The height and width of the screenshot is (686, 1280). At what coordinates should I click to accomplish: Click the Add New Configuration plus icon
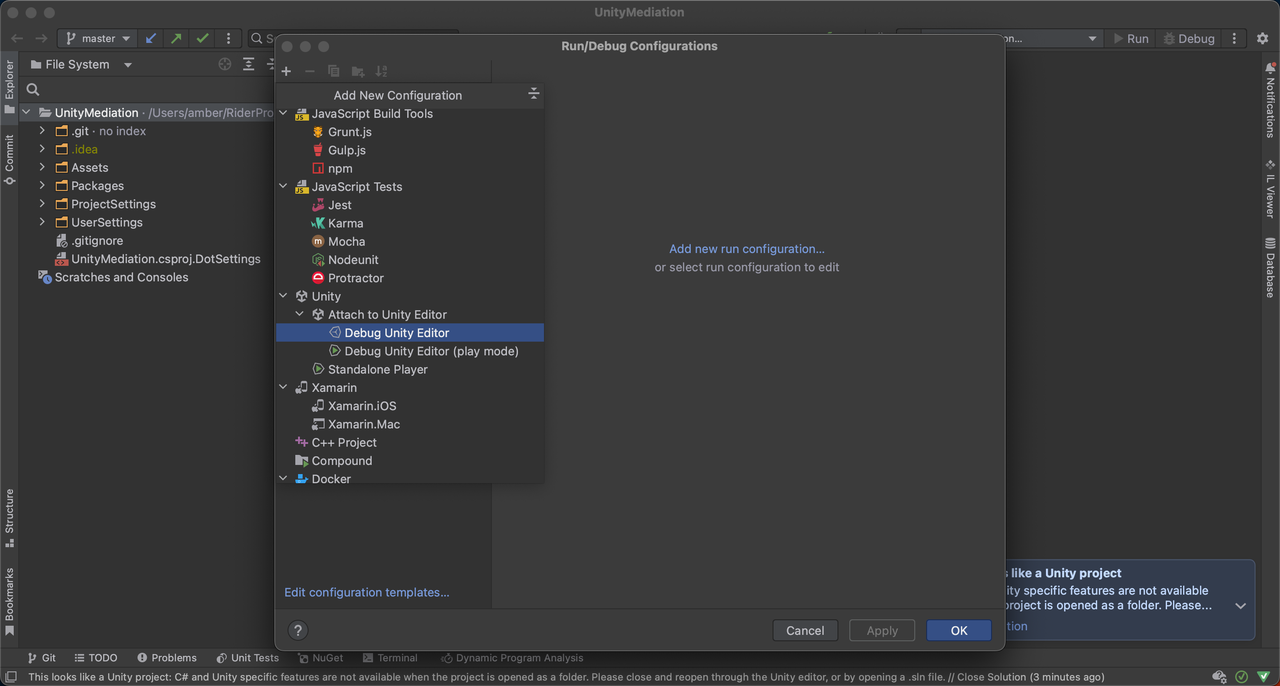[x=286, y=71]
